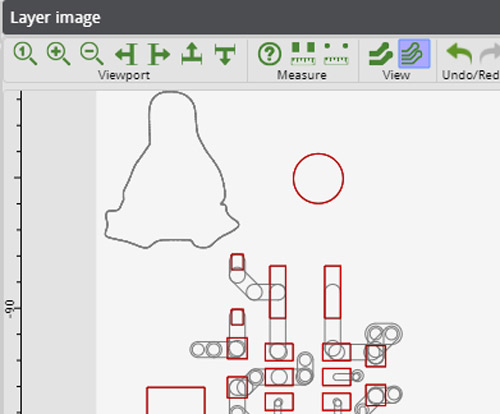Screen dimensions: 500x414
Task: Zoom in with plus magnifier
Action: point(58,54)
